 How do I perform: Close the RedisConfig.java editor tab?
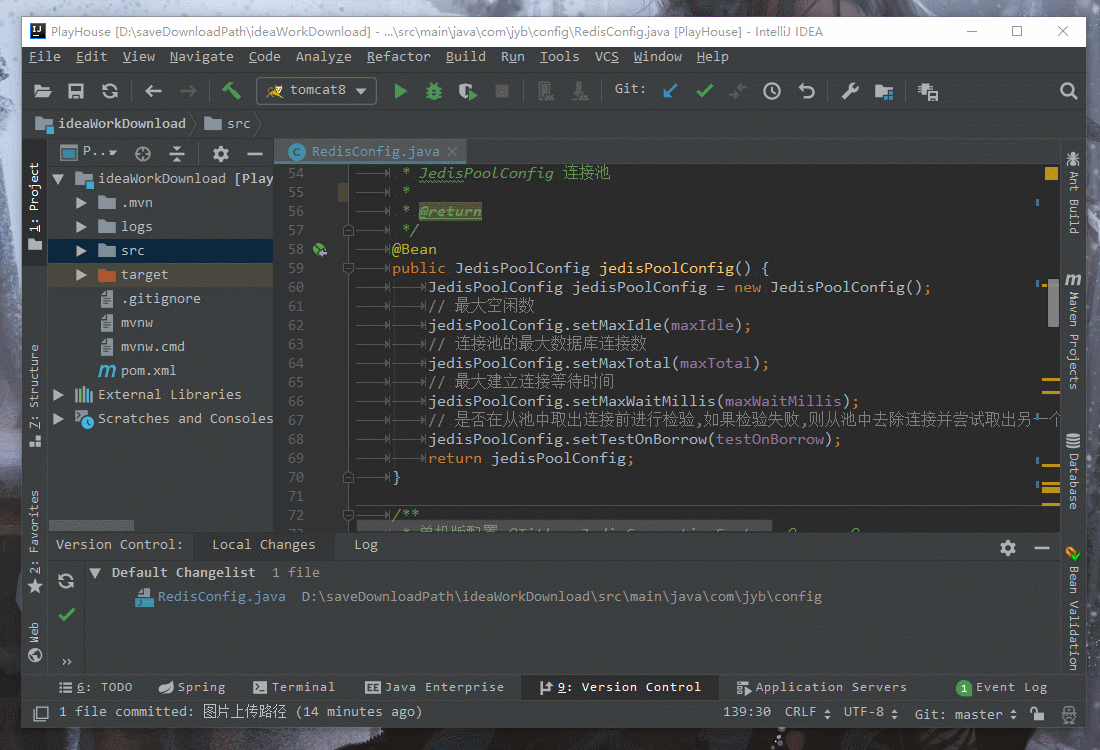point(452,152)
